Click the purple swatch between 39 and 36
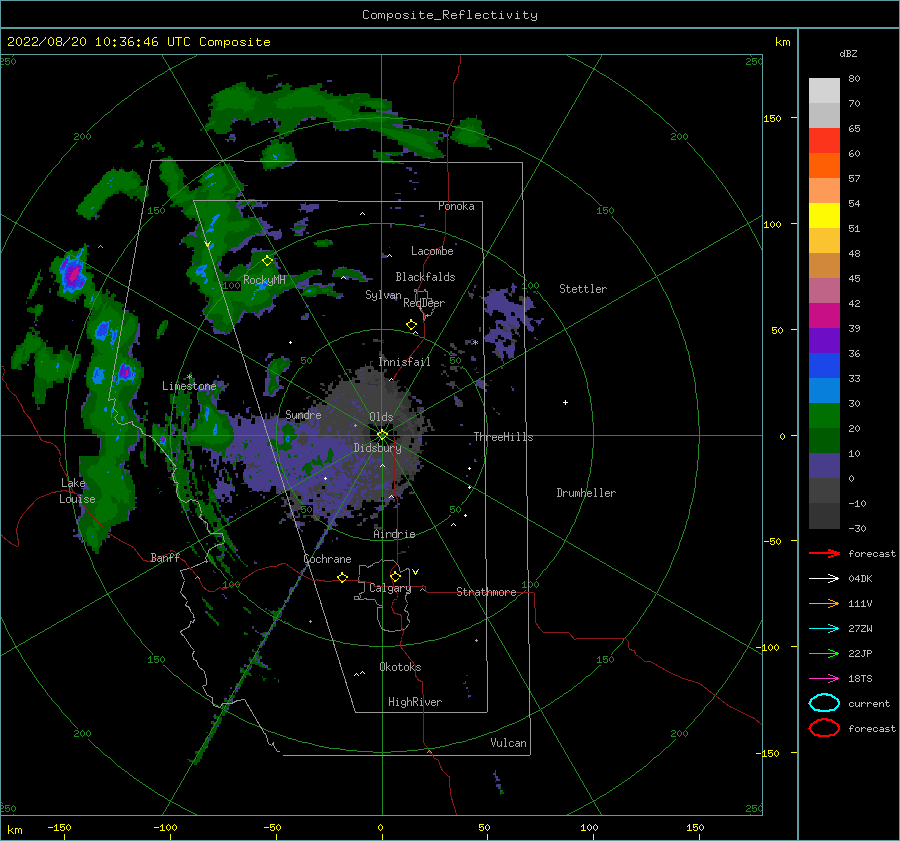This screenshot has height=841, width=900. coord(824,340)
